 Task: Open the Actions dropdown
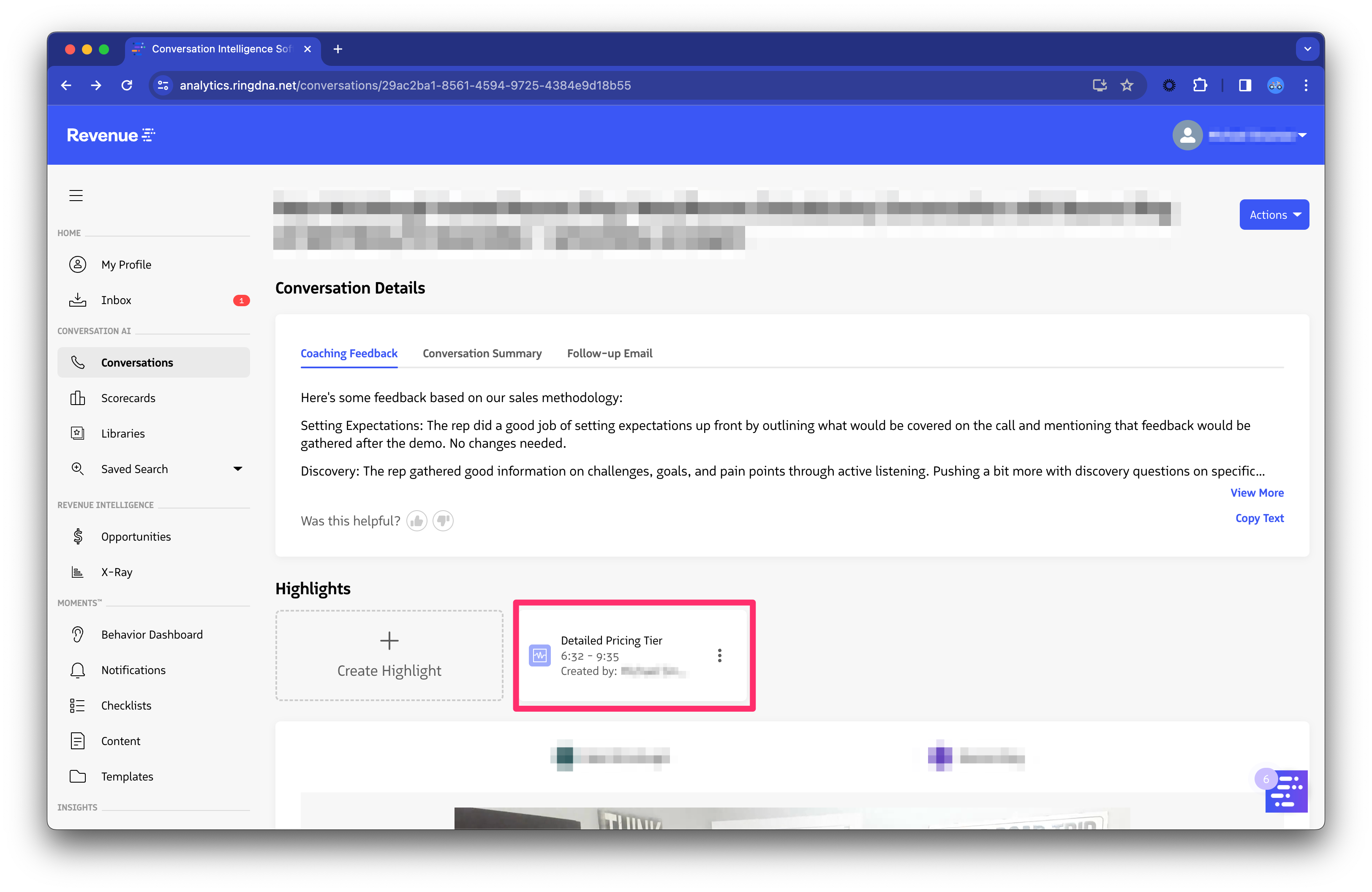[x=1274, y=214]
